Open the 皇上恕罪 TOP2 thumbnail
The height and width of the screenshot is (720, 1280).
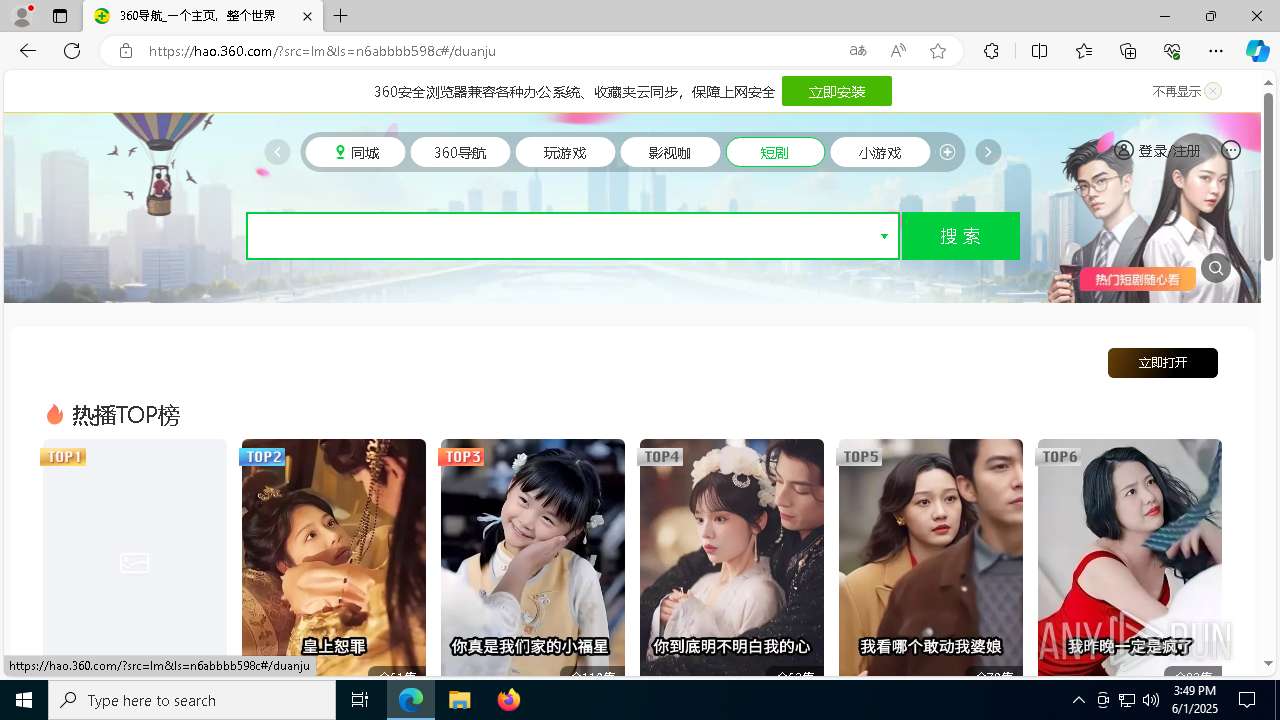[x=334, y=558]
